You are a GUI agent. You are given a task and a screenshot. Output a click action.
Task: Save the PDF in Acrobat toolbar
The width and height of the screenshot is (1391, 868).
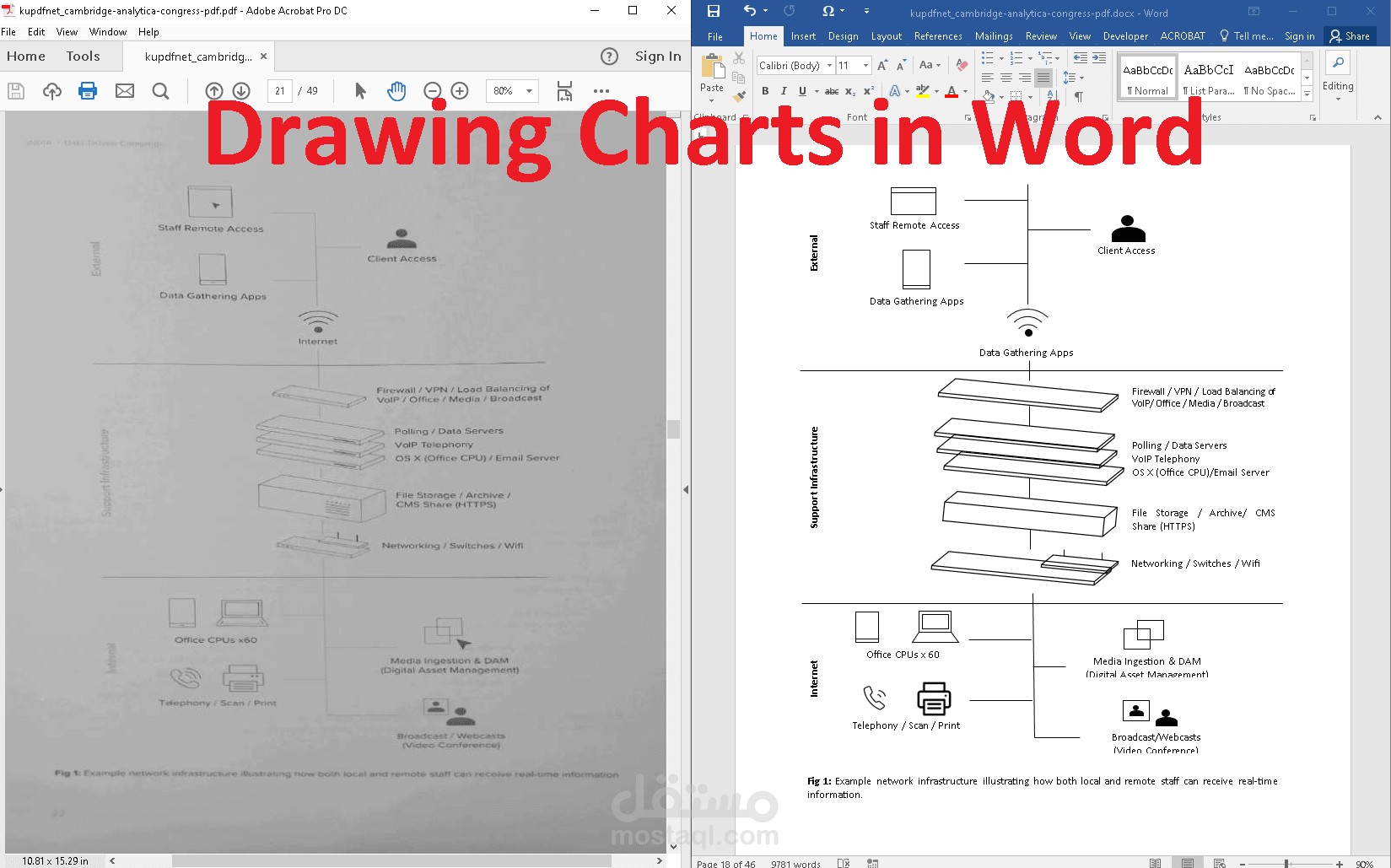tap(16, 91)
